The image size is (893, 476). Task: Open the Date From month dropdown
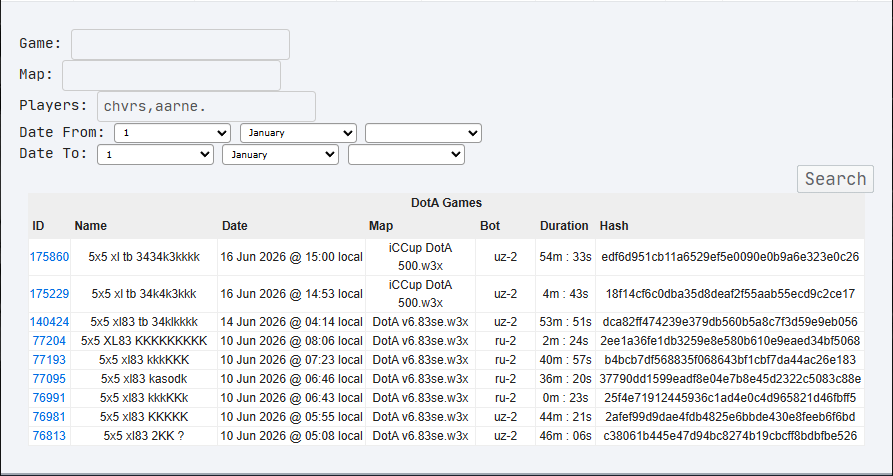click(x=298, y=133)
